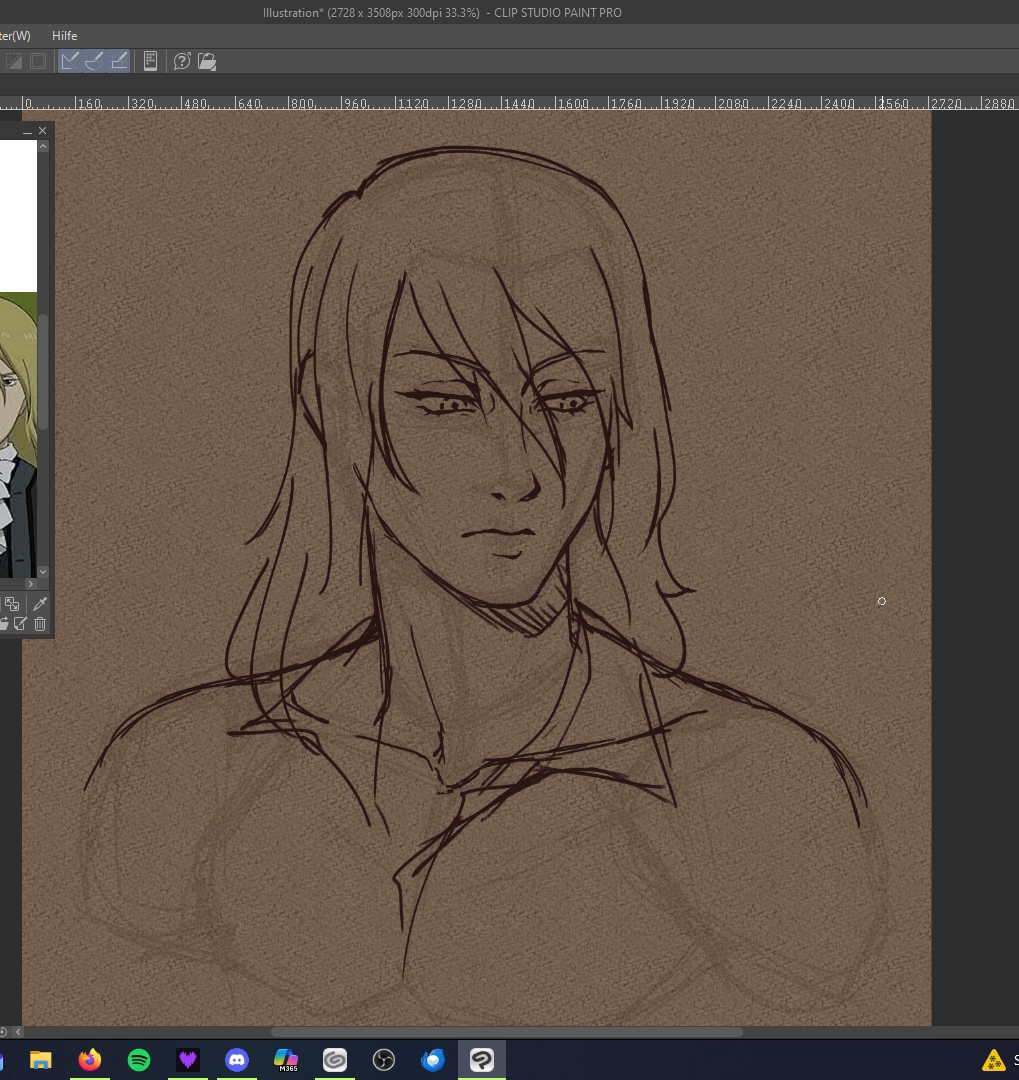Close the floating Sub View panel

coord(42,131)
